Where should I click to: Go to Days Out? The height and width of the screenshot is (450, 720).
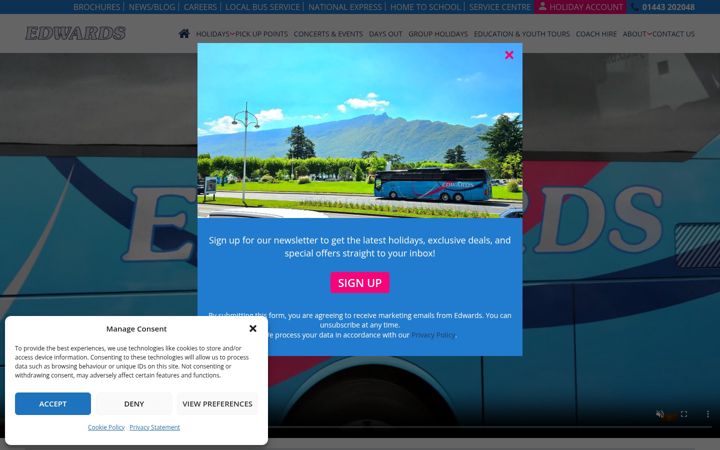(386, 34)
